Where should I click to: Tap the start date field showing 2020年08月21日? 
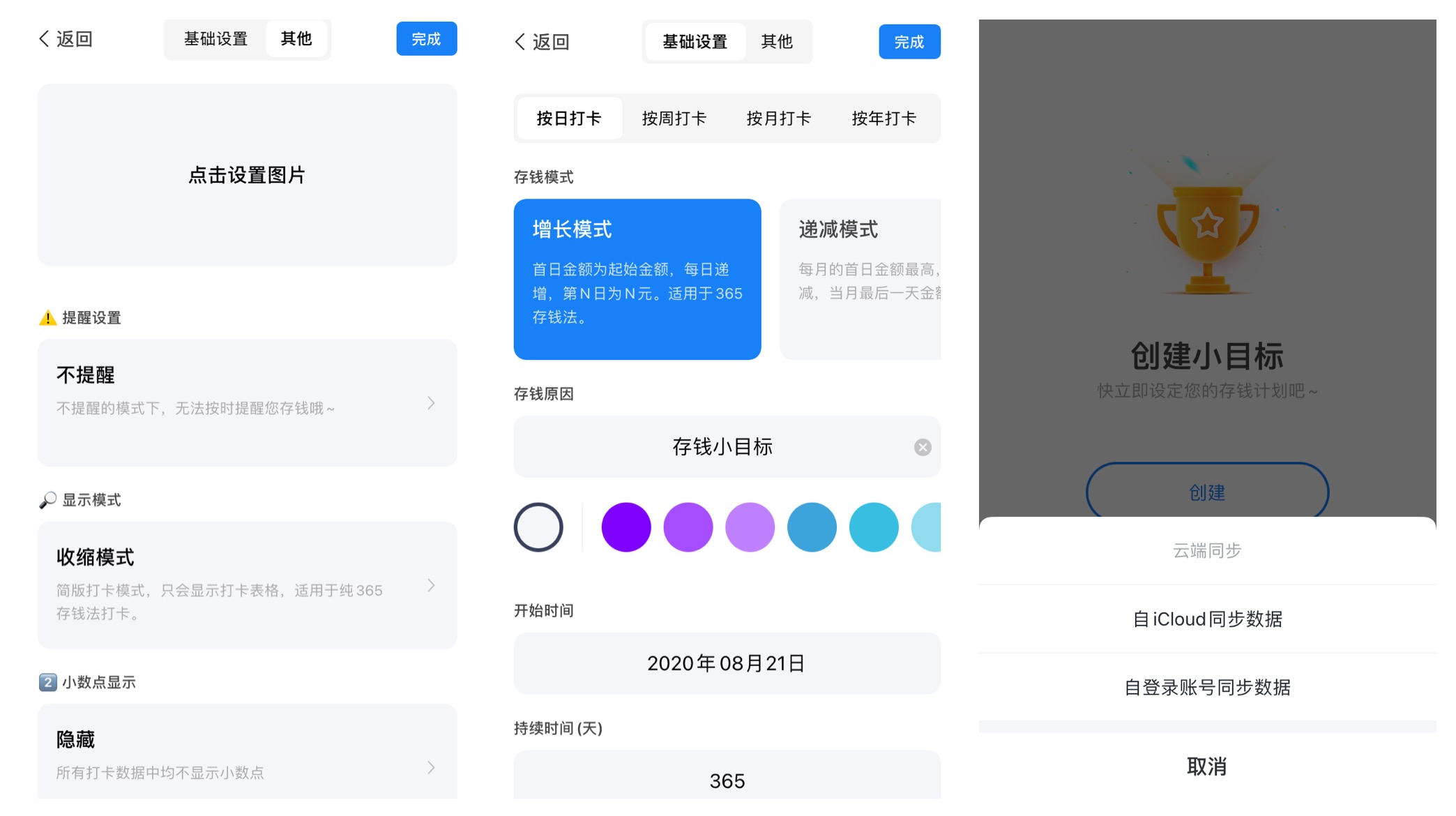(x=727, y=663)
